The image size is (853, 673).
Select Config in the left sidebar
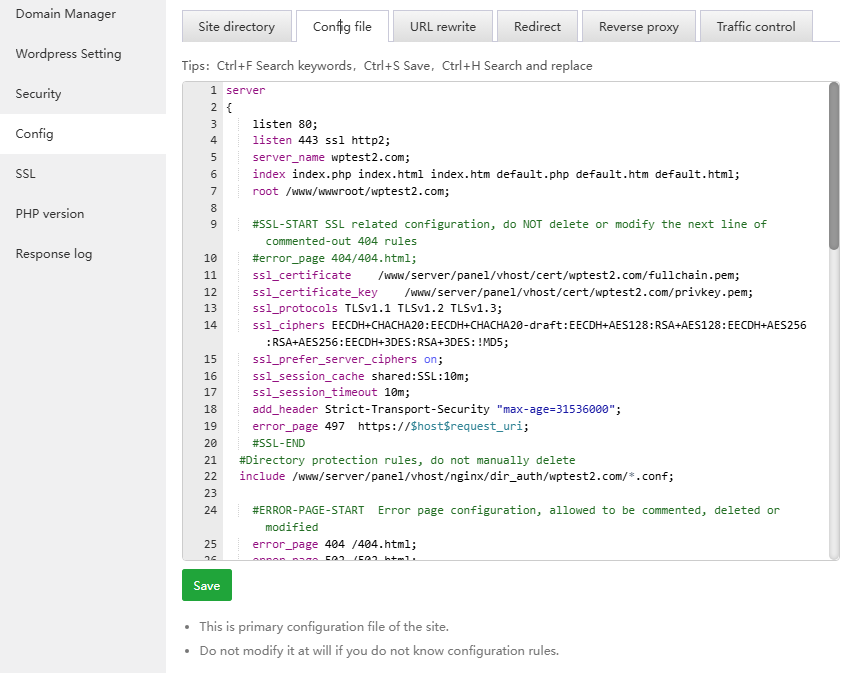coord(34,134)
